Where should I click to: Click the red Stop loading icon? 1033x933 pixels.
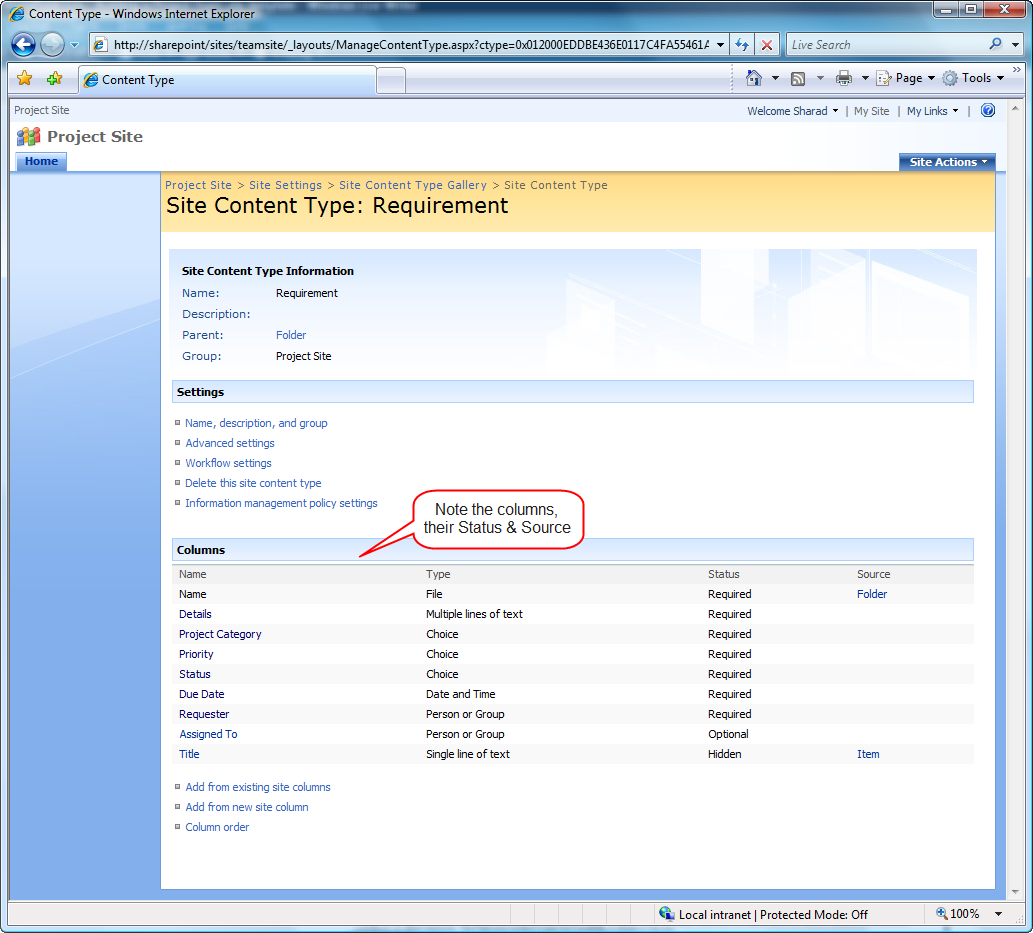(x=767, y=45)
